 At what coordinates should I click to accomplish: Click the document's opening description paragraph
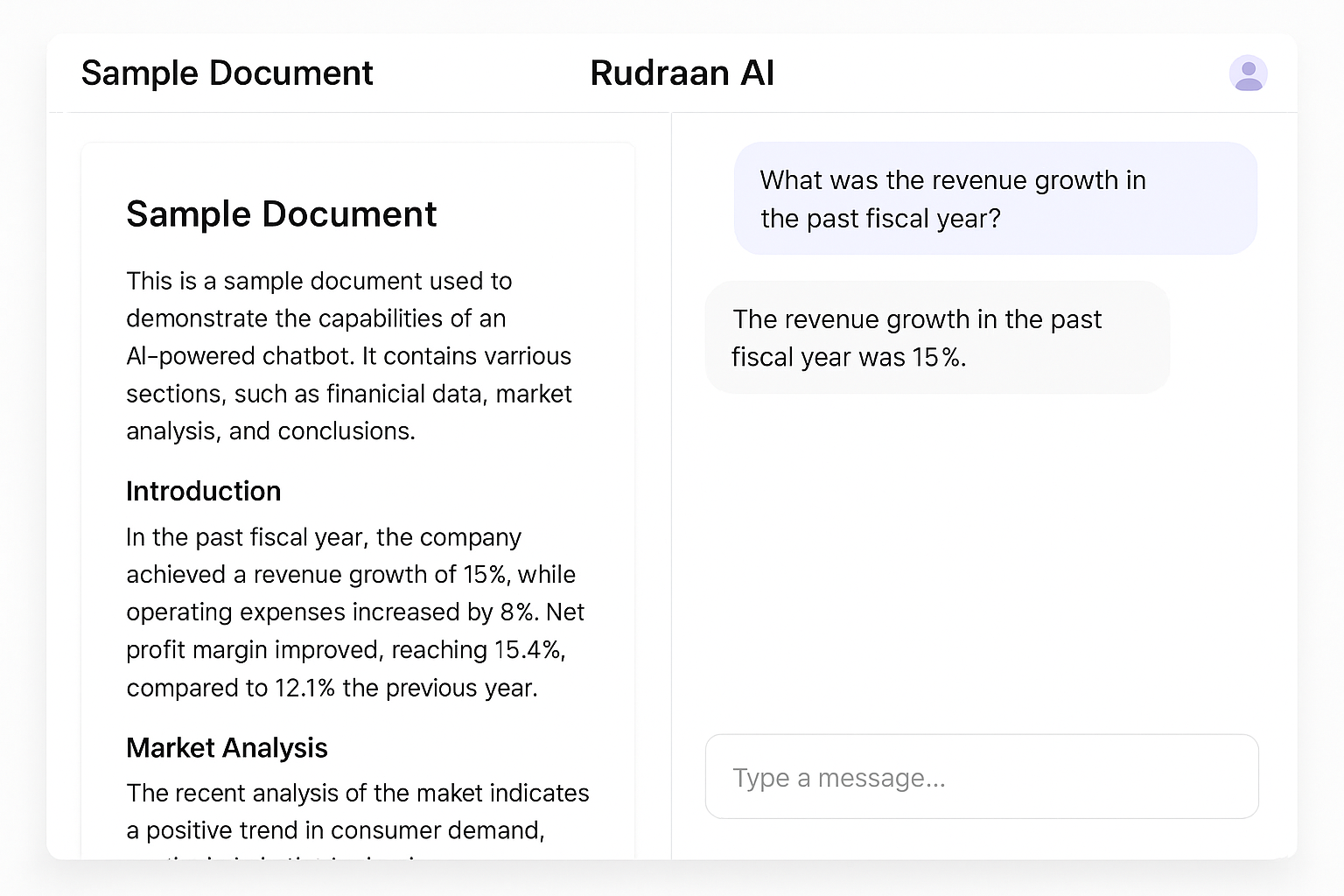click(350, 356)
